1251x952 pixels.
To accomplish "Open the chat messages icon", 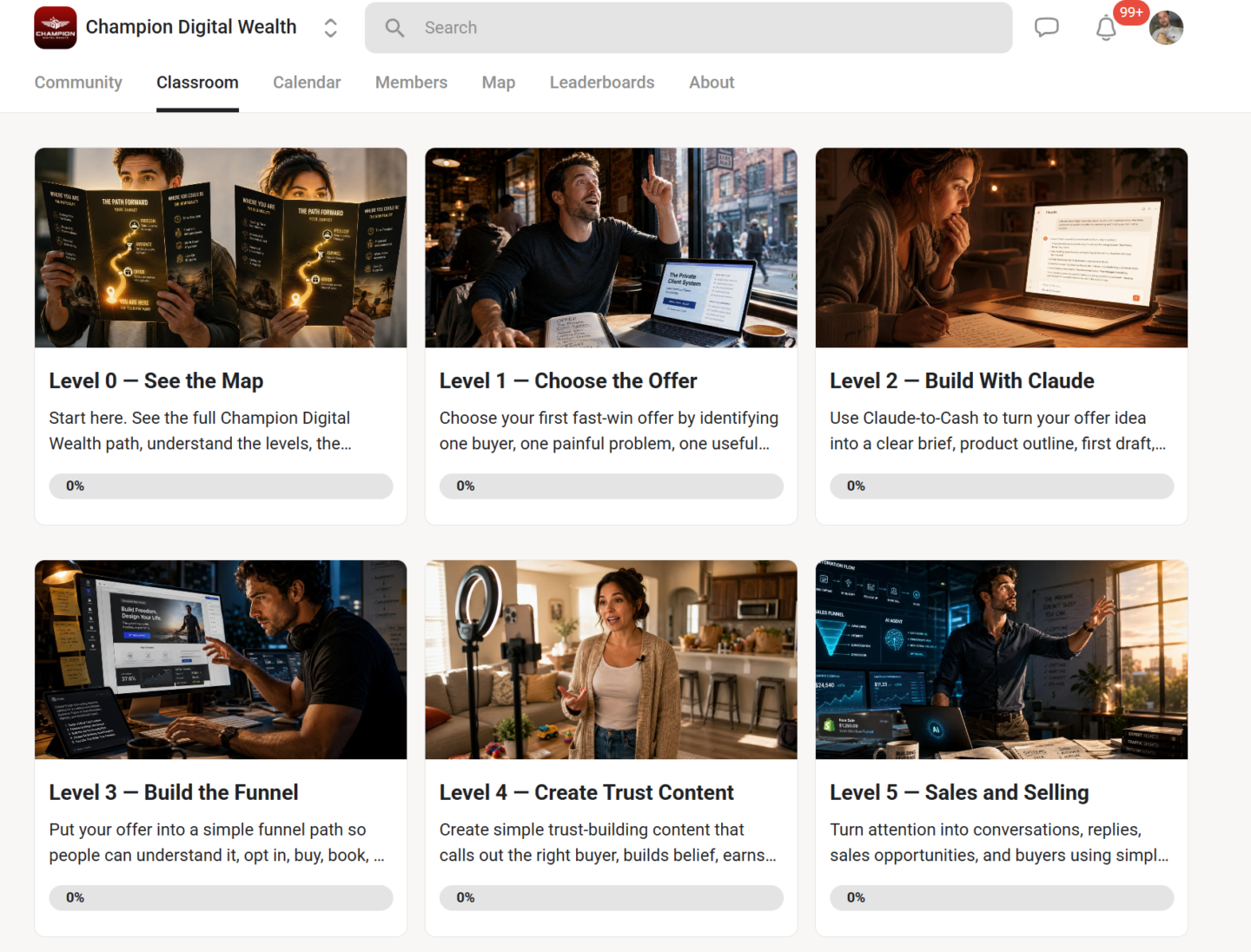I will click(x=1046, y=28).
